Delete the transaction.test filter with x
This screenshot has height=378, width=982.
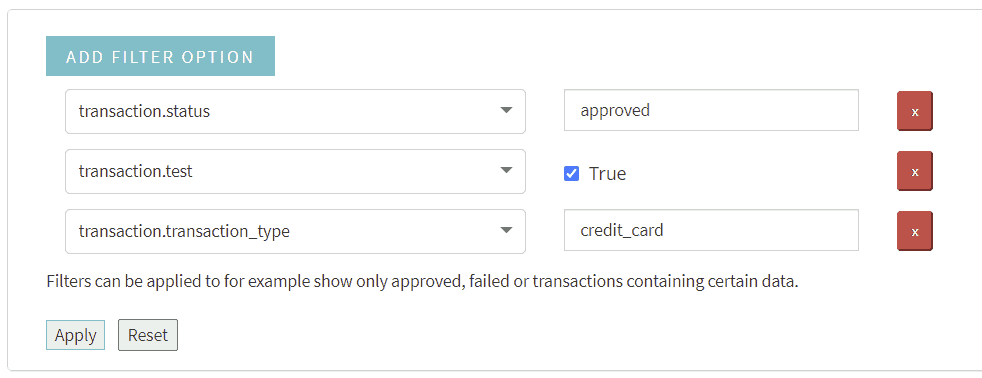click(915, 171)
